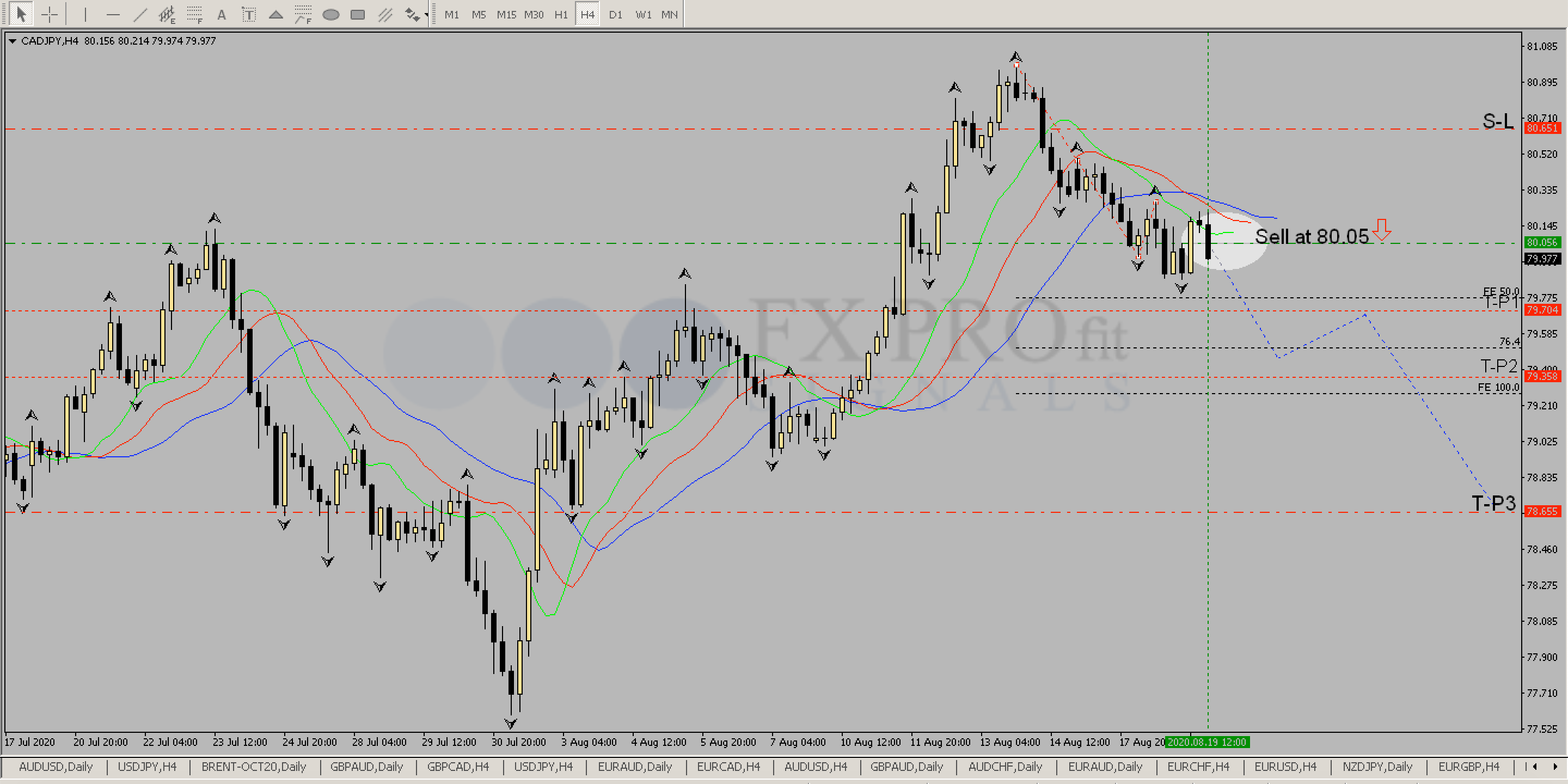Toggle the H1 timeframe button

click(561, 14)
